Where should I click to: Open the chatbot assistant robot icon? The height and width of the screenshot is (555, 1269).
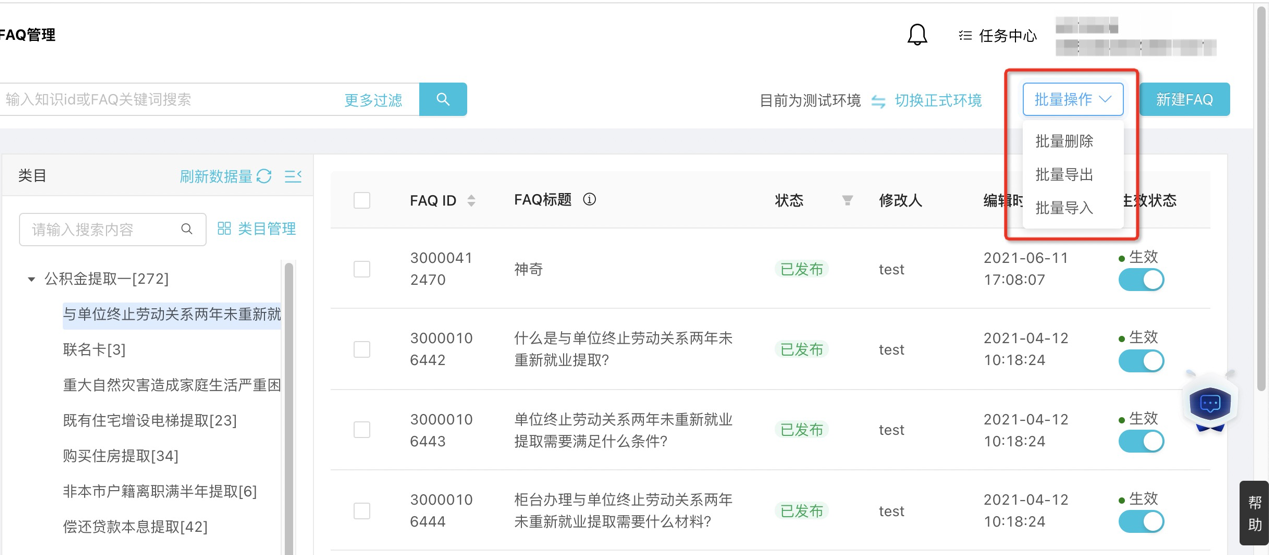pos(1210,404)
